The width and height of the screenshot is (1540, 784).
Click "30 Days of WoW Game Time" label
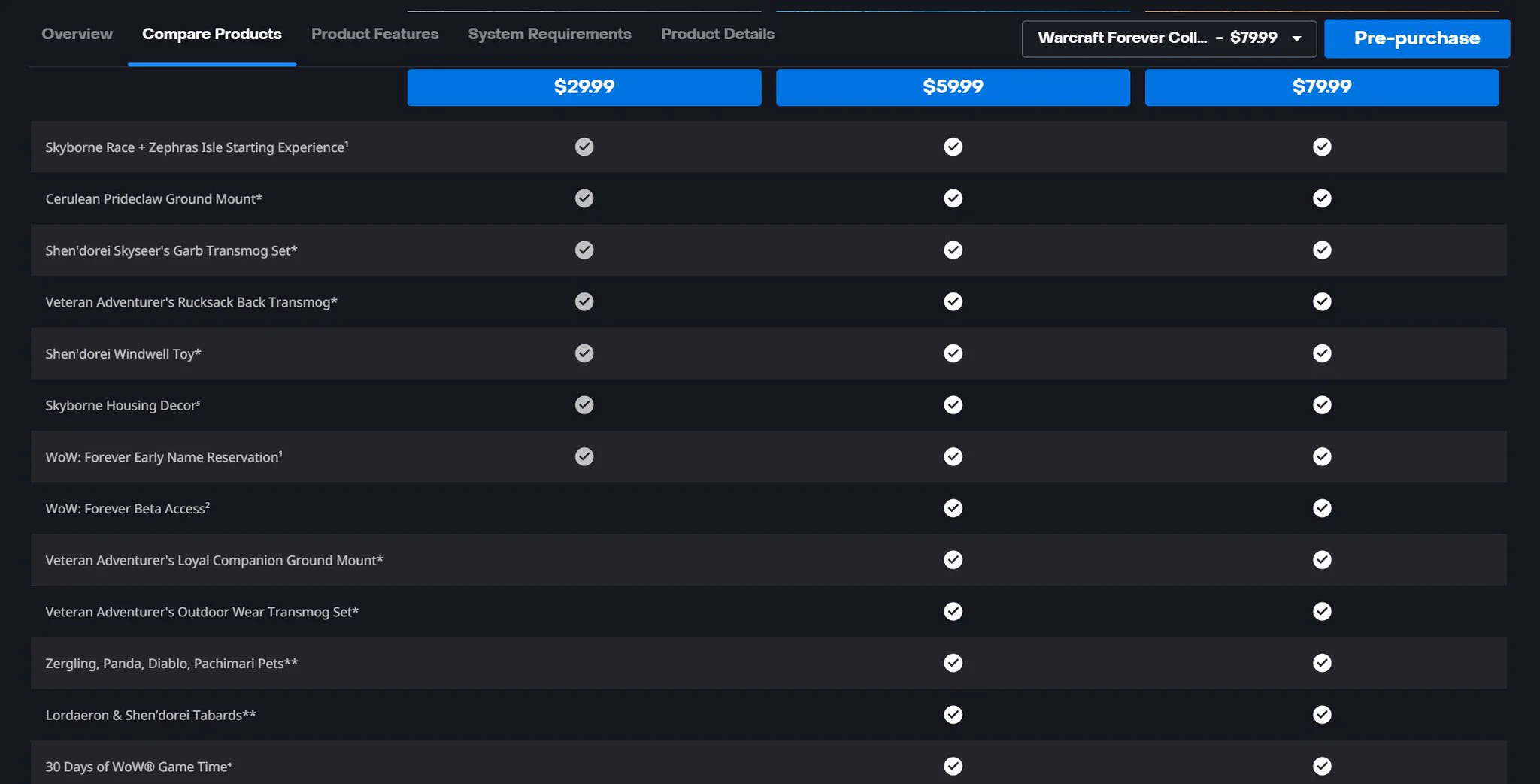138,767
